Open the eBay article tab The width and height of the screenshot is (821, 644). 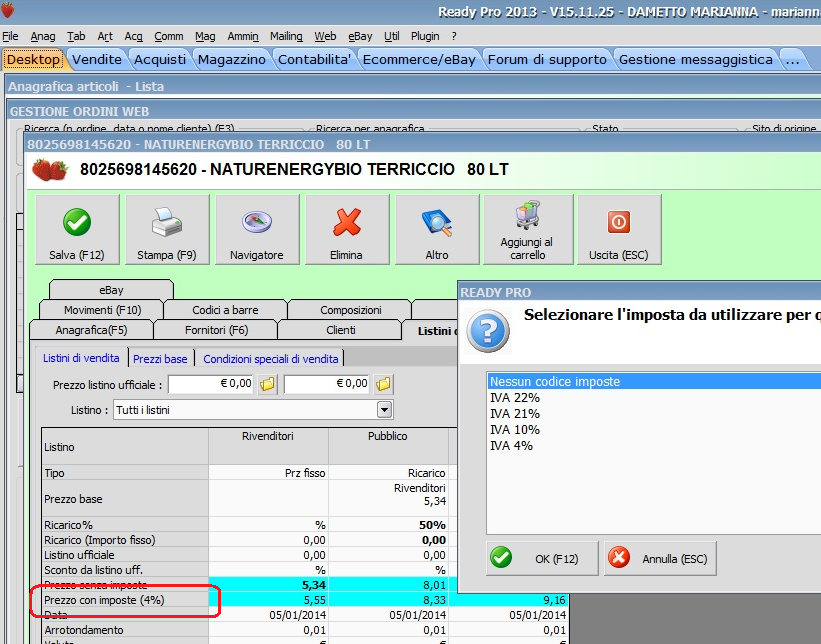click(x=111, y=290)
